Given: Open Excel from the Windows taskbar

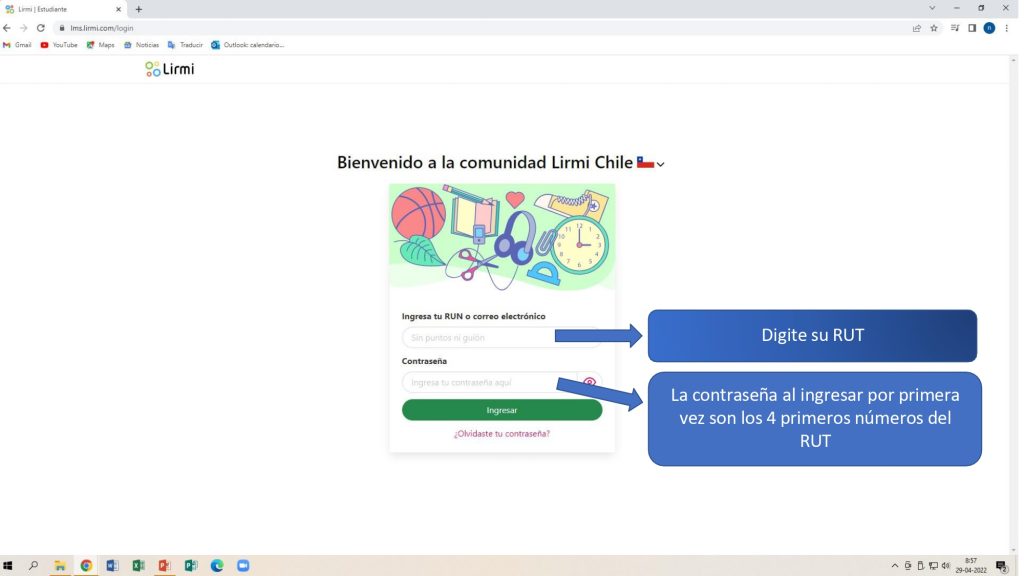Looking at the screenshot, I should [x=138, y=566].
